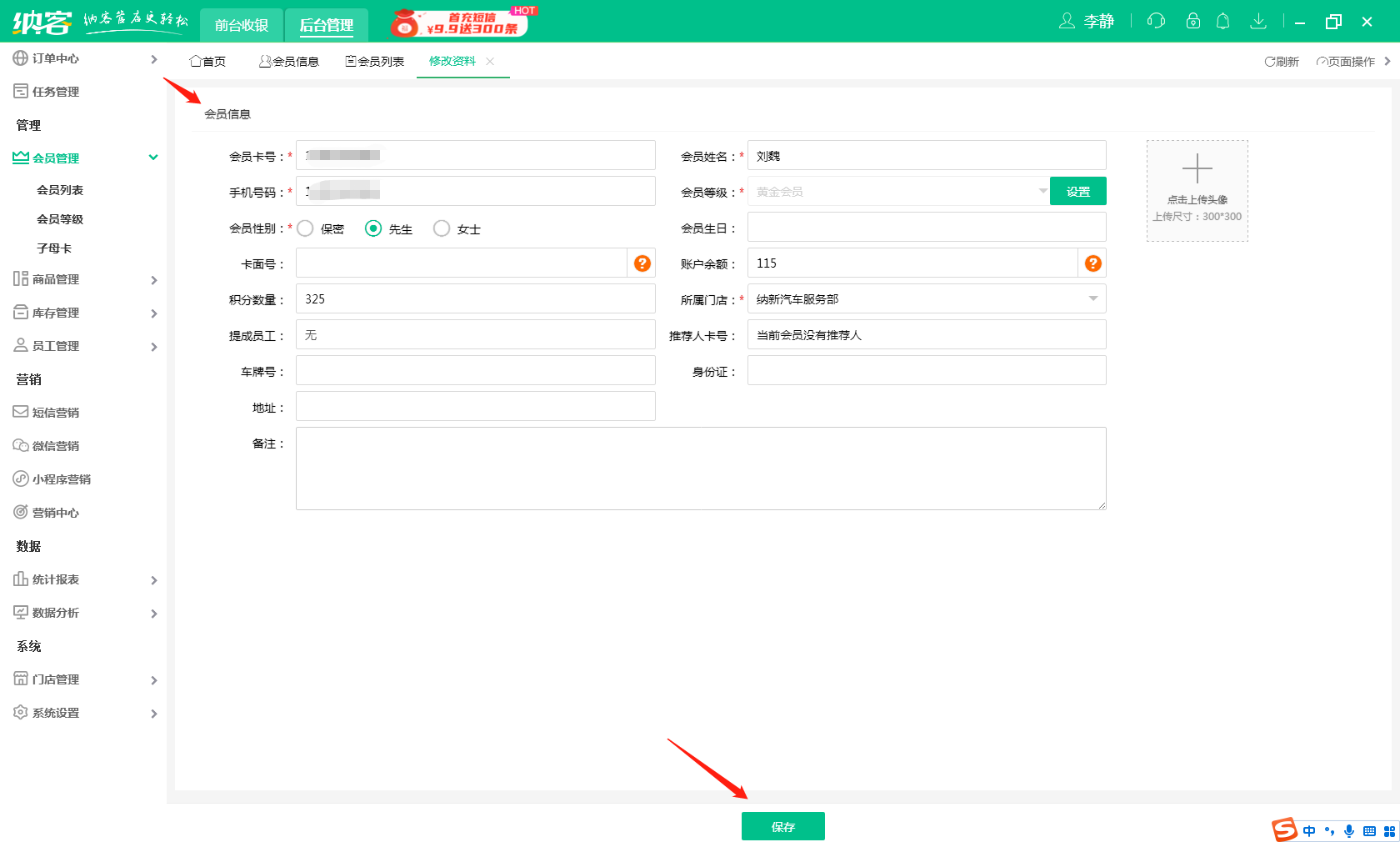Open 营销中心 in the sidebar
Image resolution: width=1400 pixels, height=842 pixels.
(57, 512)
